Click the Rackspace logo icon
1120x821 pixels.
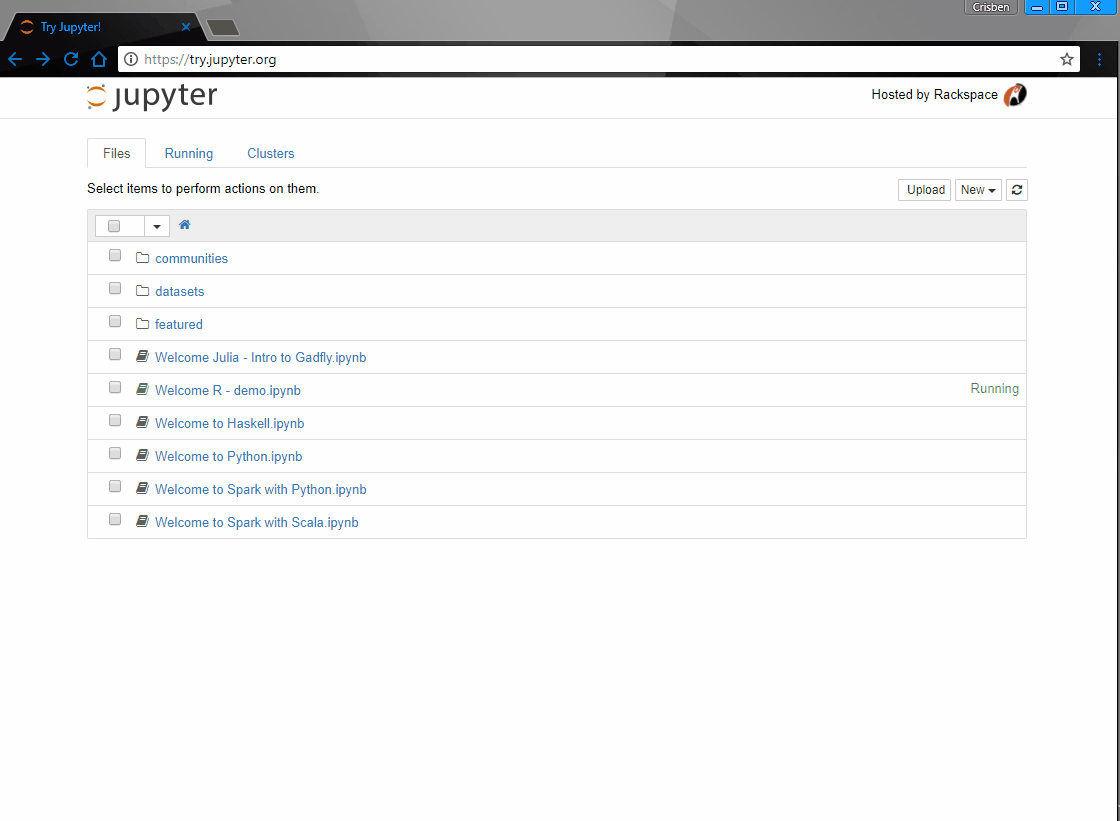pyautogui.click(x=1015, y=95)
